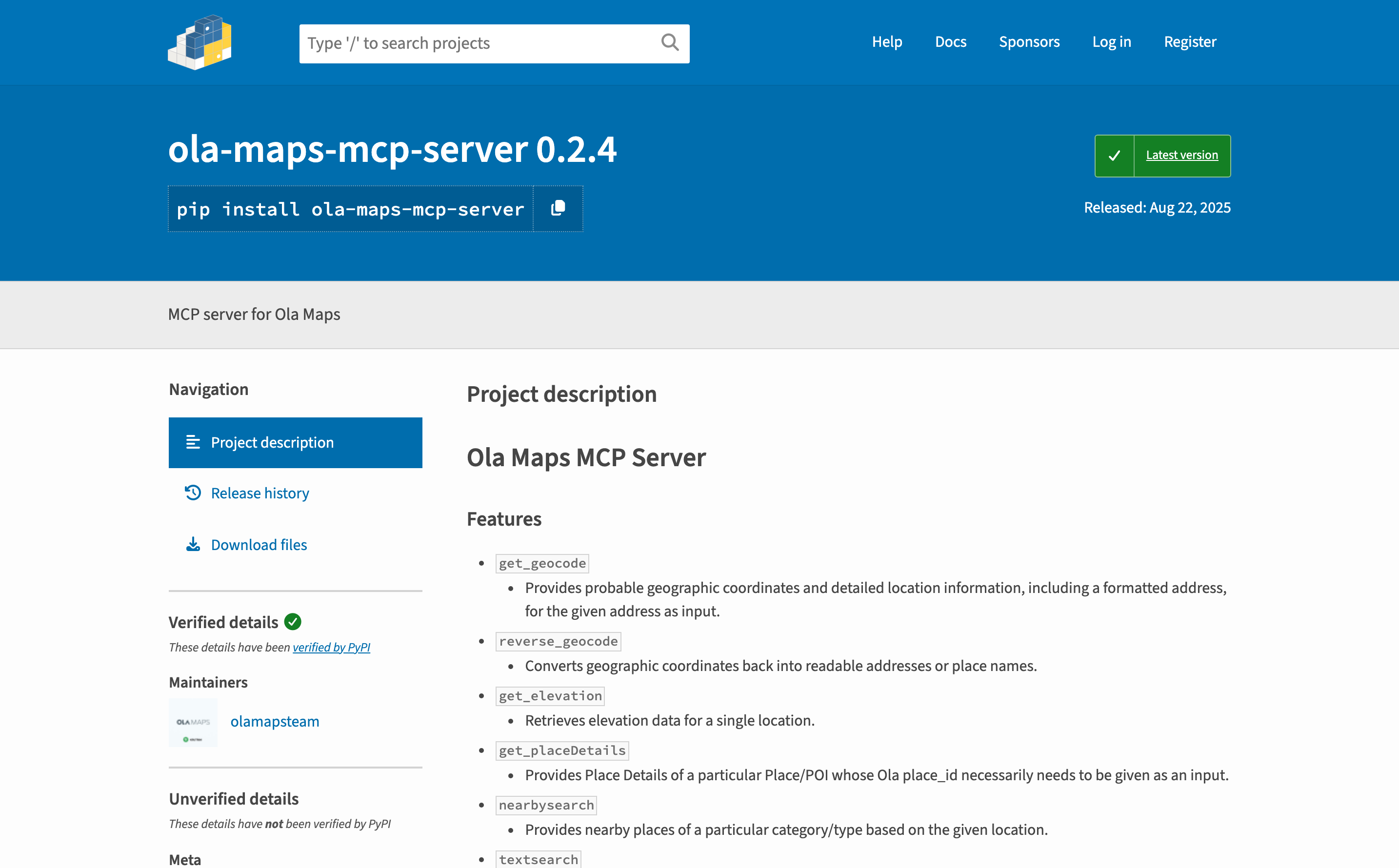Click Log in

[1111, 42]
